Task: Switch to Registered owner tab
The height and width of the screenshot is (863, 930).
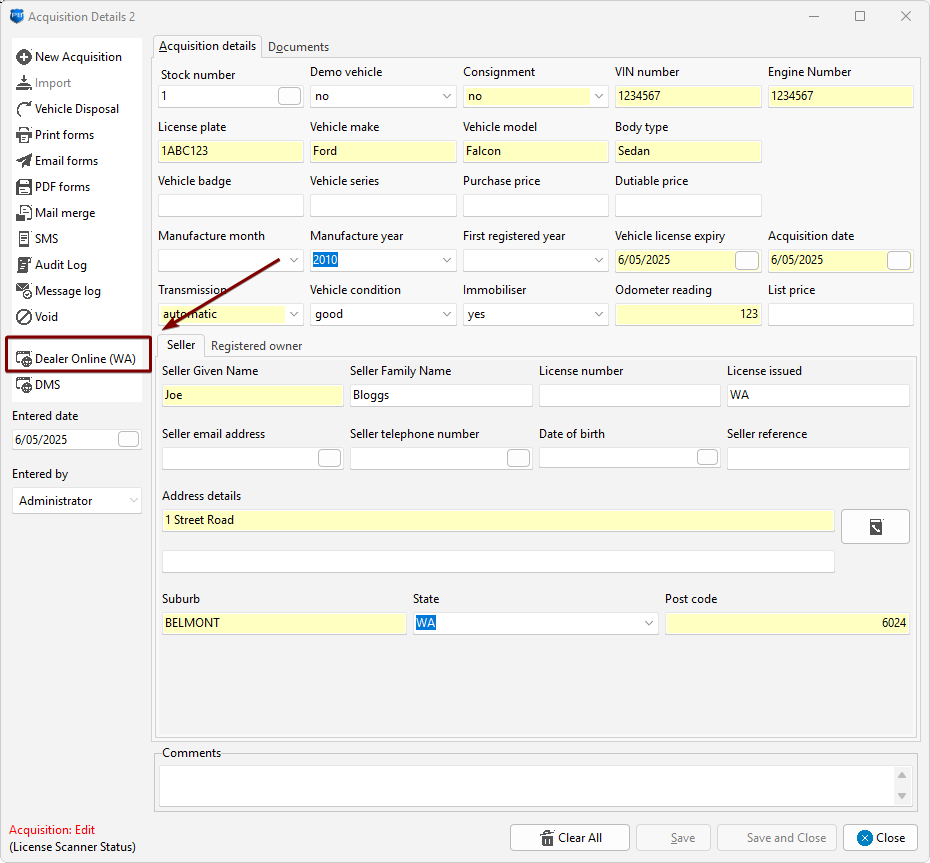Action: 256,346
